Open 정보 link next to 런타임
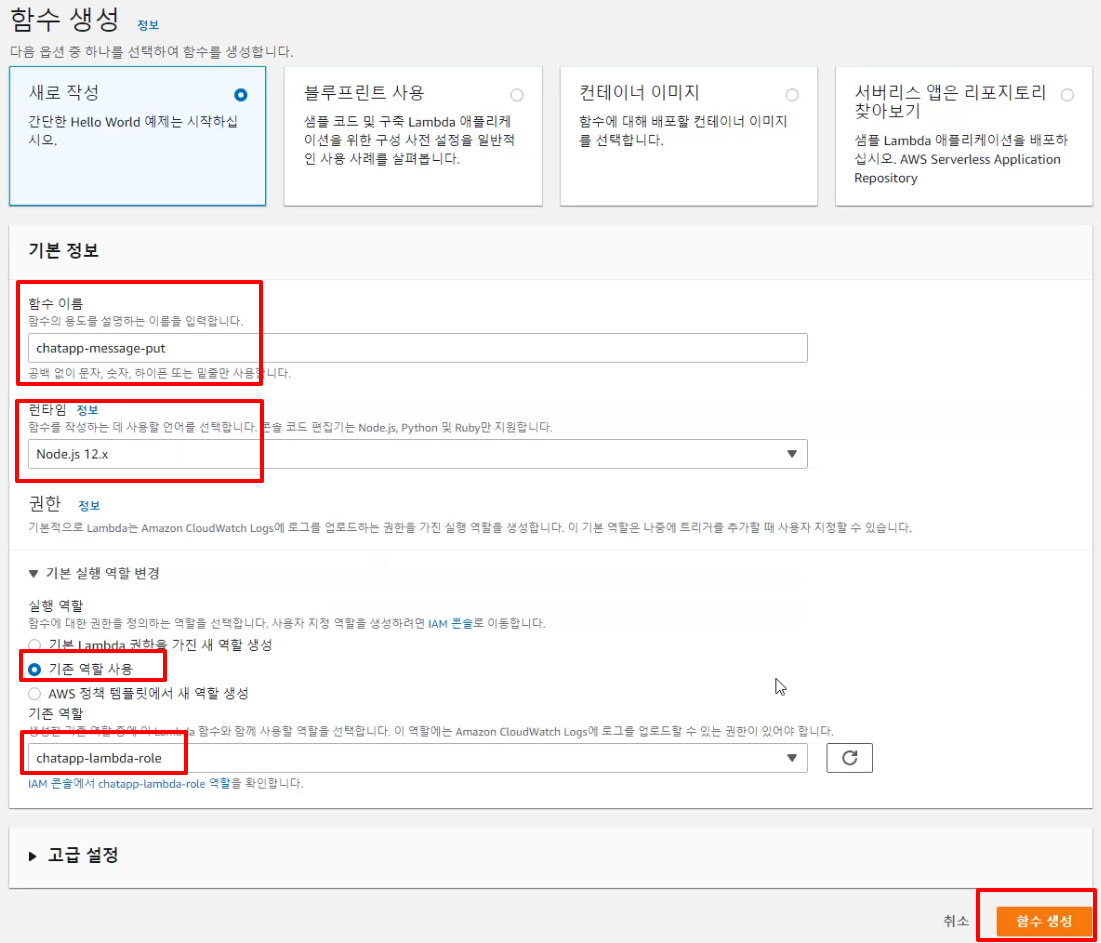The width and height of the screenshot is (1101, 943). pyautogui.click(x=87, y=409)
